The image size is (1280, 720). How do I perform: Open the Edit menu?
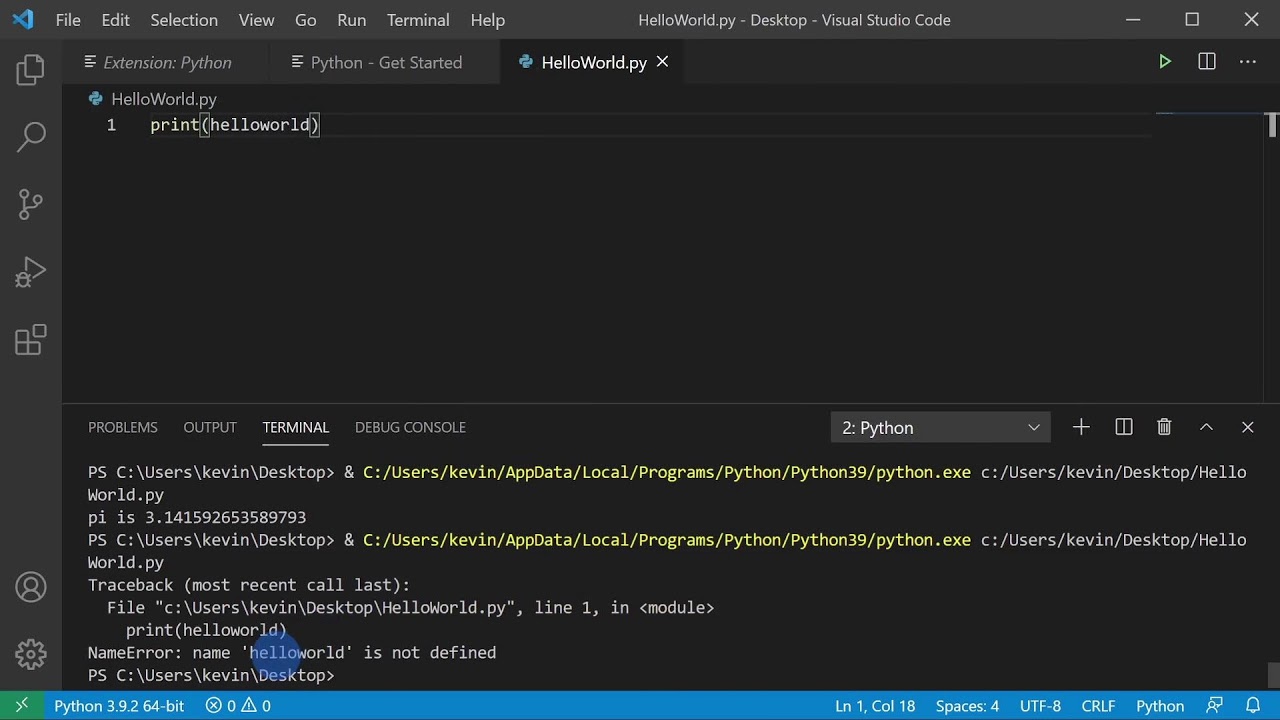(x=115, y=20)
